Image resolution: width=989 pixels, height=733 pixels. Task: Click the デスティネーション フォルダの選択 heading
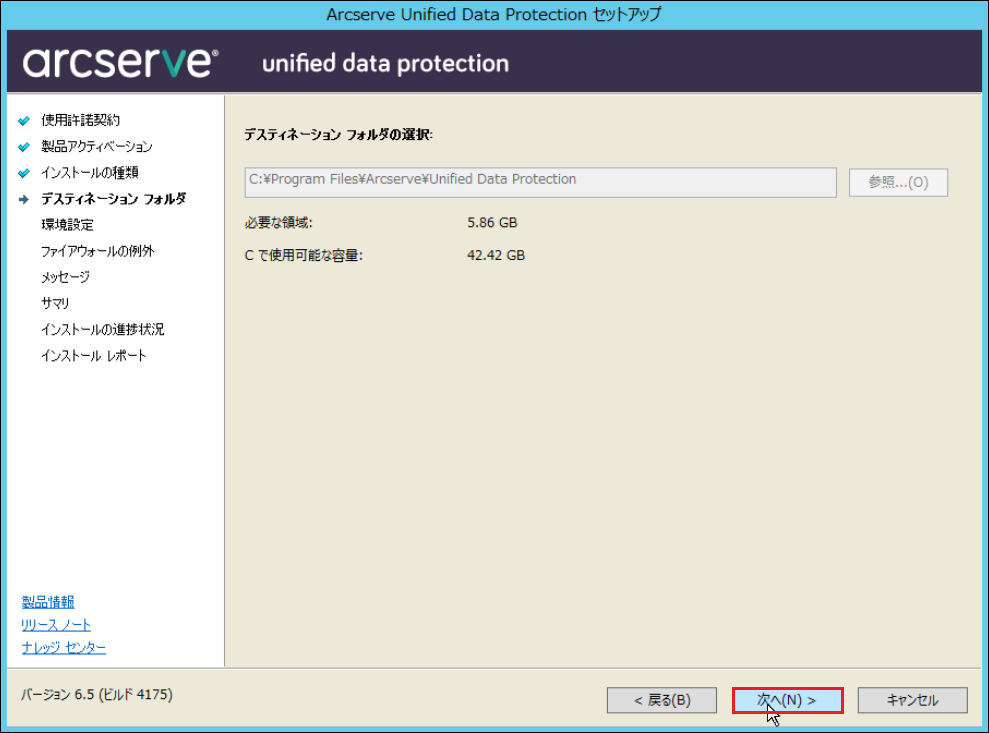pos(338,134)
